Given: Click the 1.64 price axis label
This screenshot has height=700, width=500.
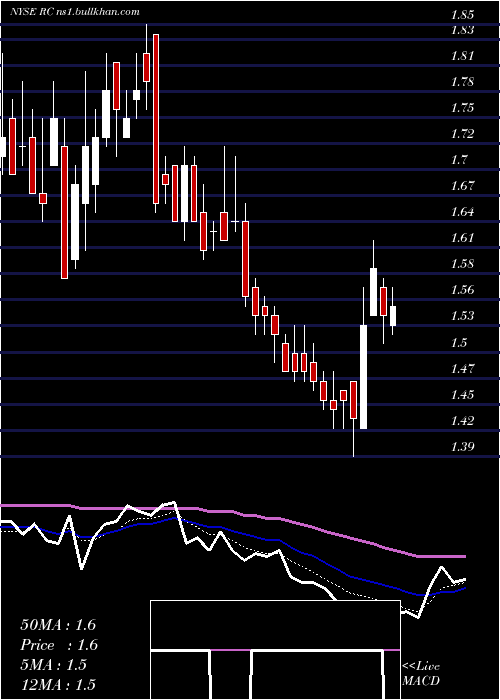Looking at the screenshot, I should tap(462, 212).
